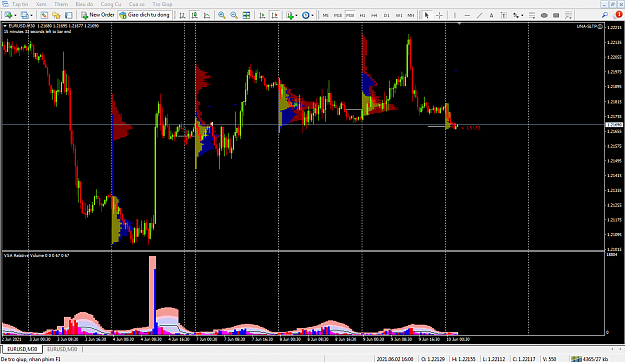Zoom in on the chart

(x=222, y=15)
